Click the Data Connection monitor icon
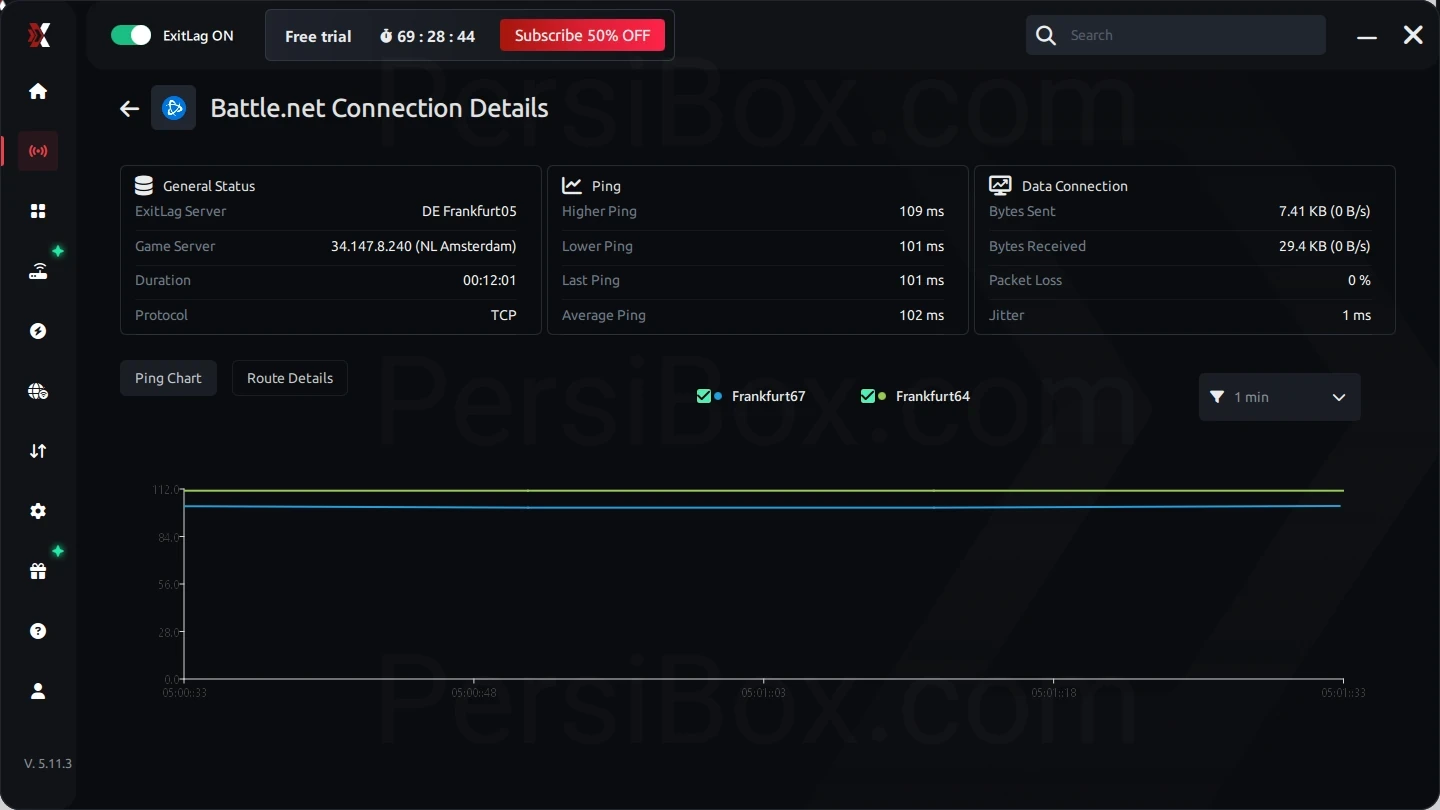The height and width of the screenshot is (810, 1440). (1000, 186)
